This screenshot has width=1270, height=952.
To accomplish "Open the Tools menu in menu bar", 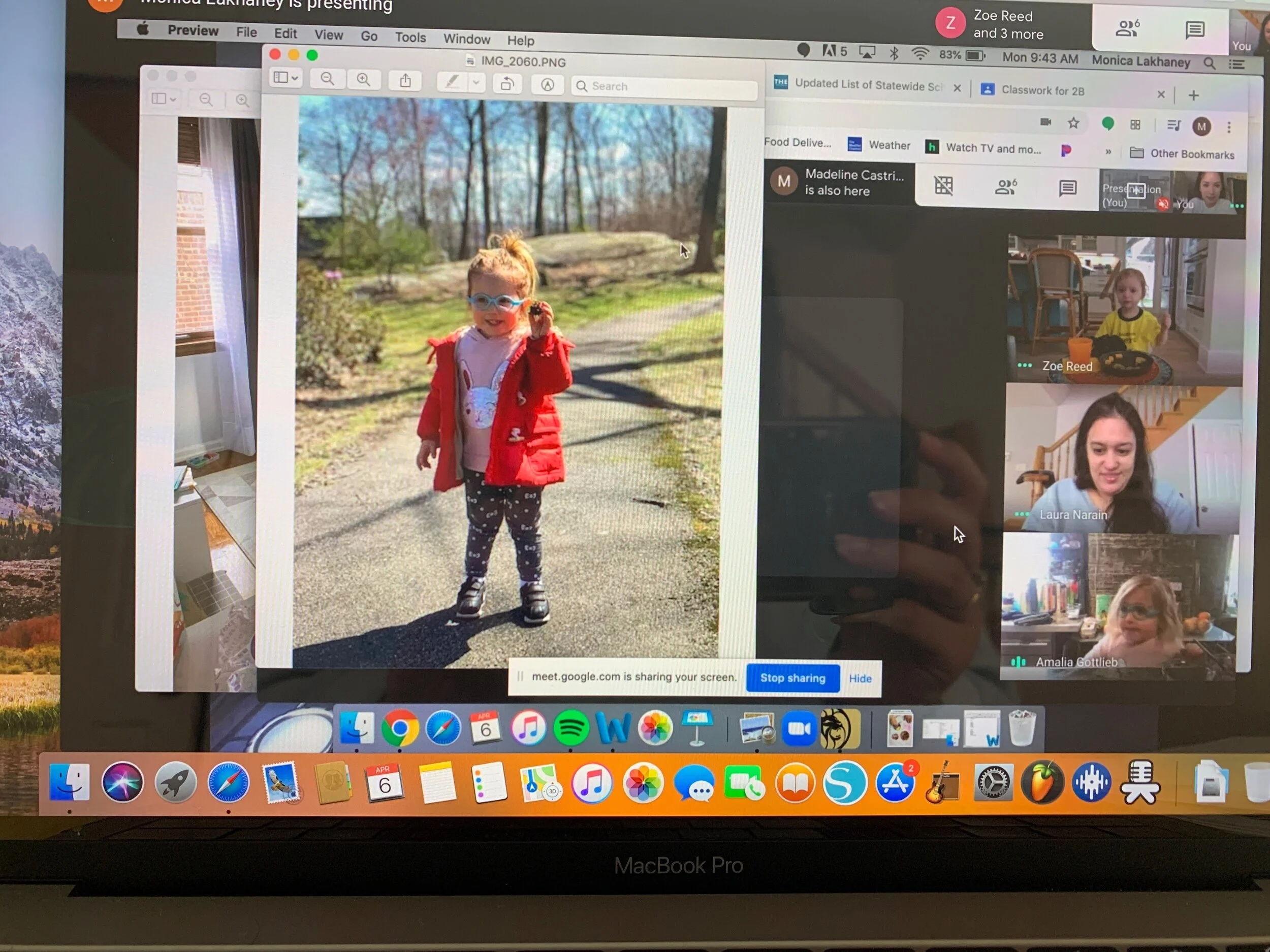I will [x=410, y=38].
